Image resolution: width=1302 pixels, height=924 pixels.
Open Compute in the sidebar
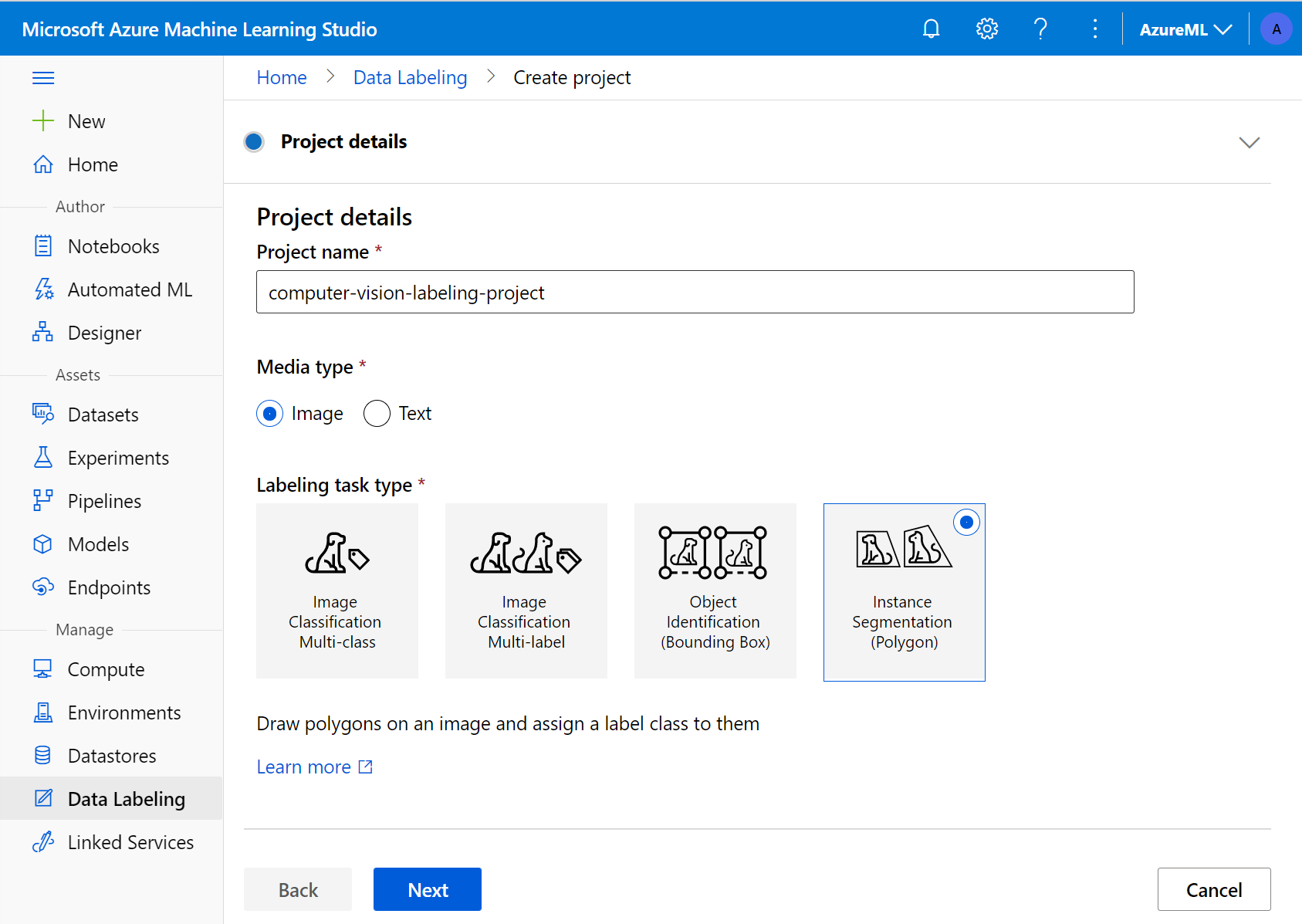107,669
